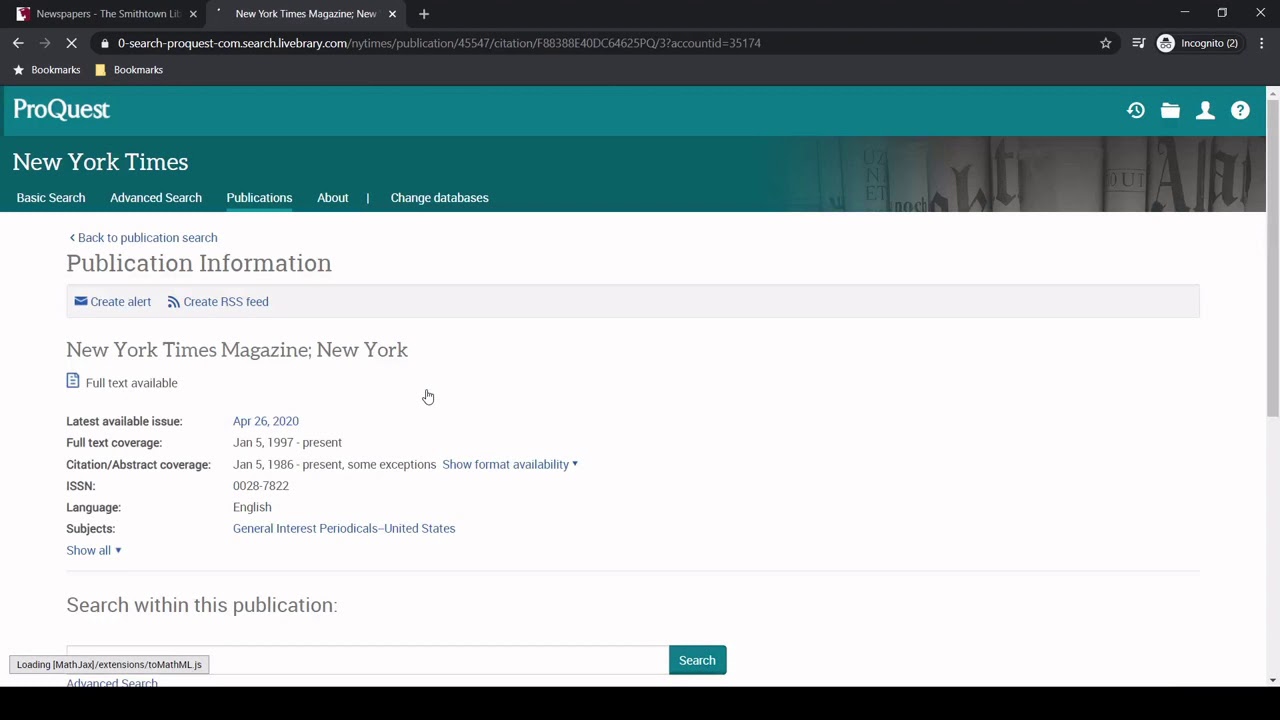Open the selected items folder icon
Image resolution: width=1280 pixels, height=720 pixels.
point(1170,111)
